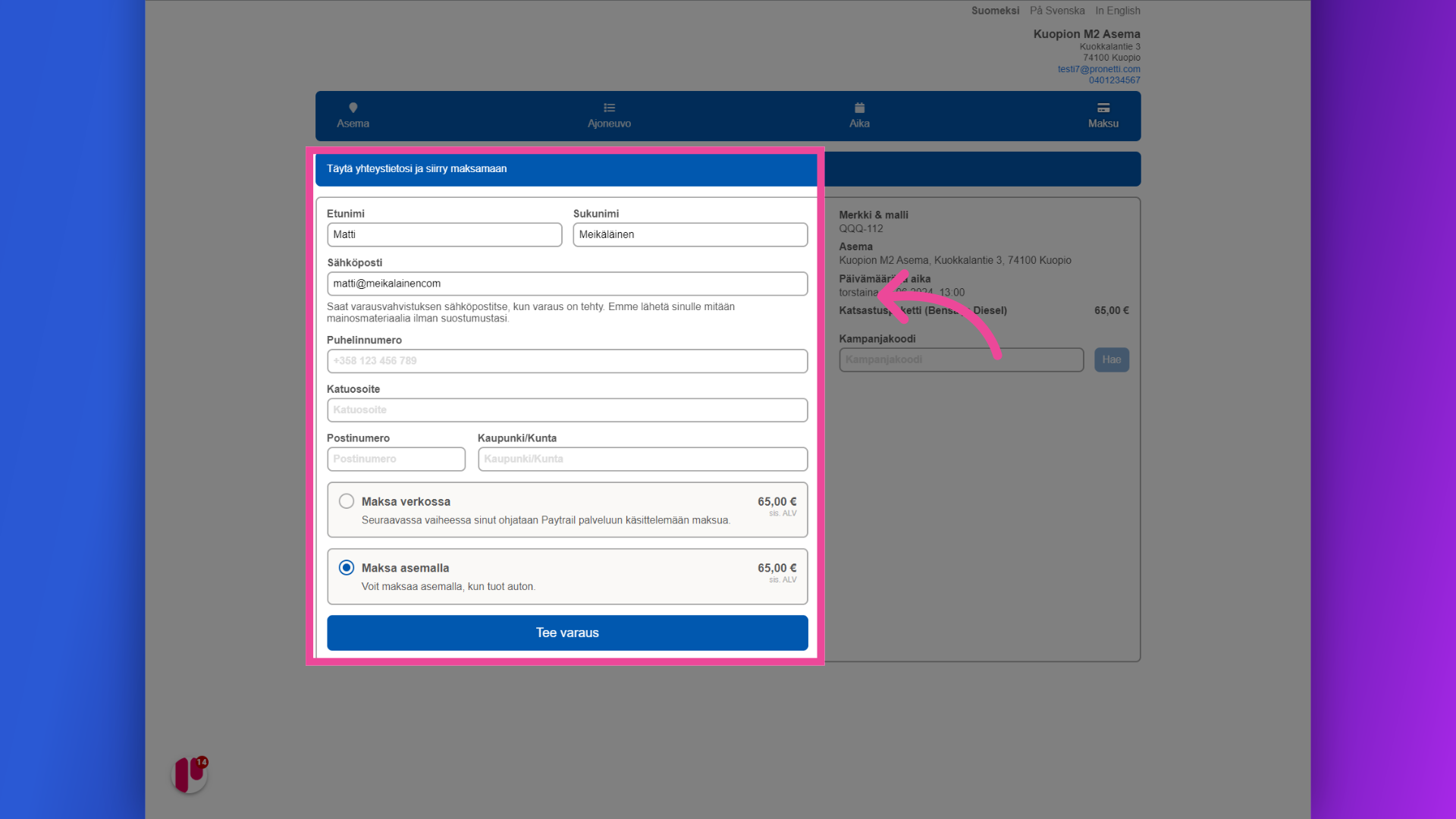This screenshot has height=819, width=1456.
Task: Click the 65,00 € price in Maksa verkossa card
Action: coord(777,501)
